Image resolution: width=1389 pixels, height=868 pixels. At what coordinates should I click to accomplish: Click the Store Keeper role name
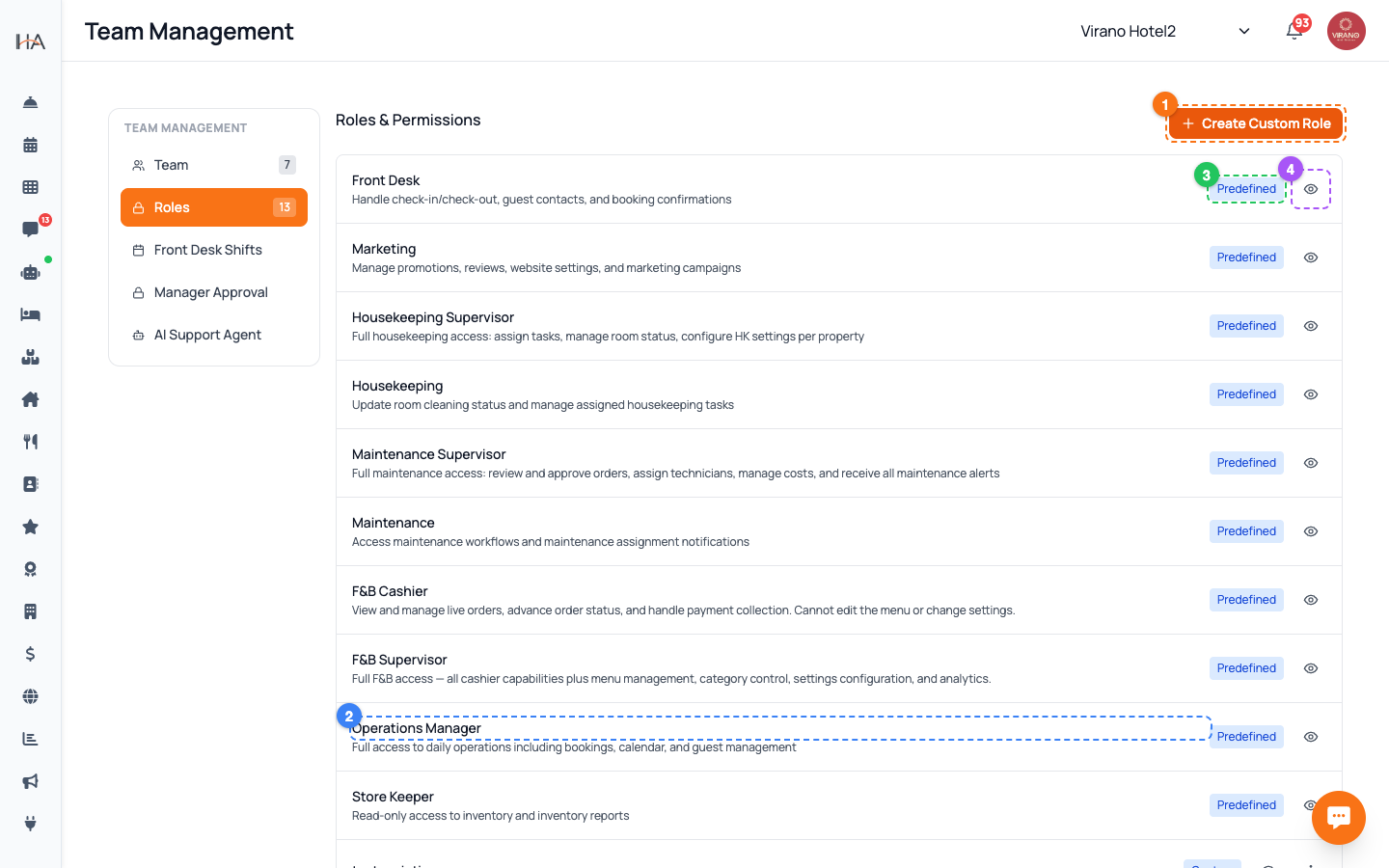point(393,797)
